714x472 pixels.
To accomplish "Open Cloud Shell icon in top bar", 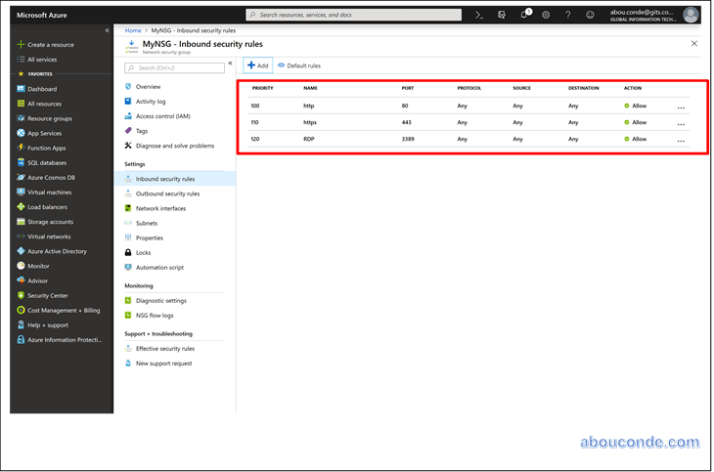I will point(480,15).
